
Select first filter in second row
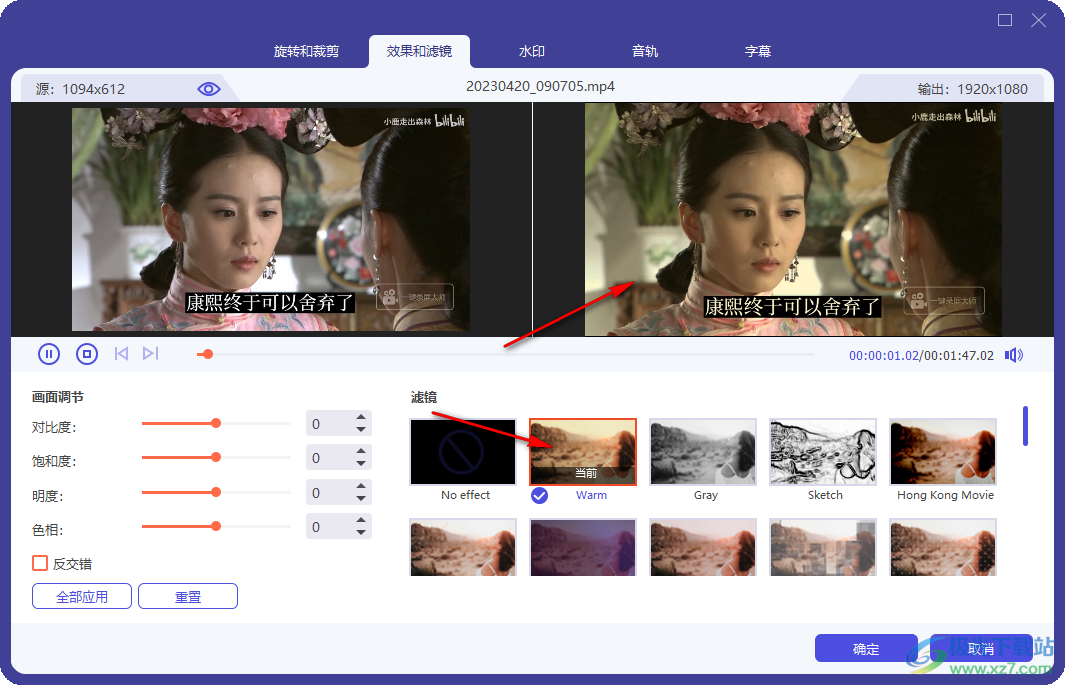click(x=463, y=547)
